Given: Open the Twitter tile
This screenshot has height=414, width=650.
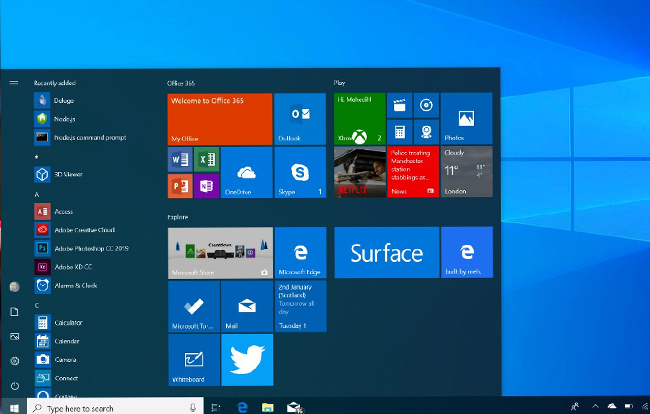Looking at the screenshot, I should coord(247,360).
